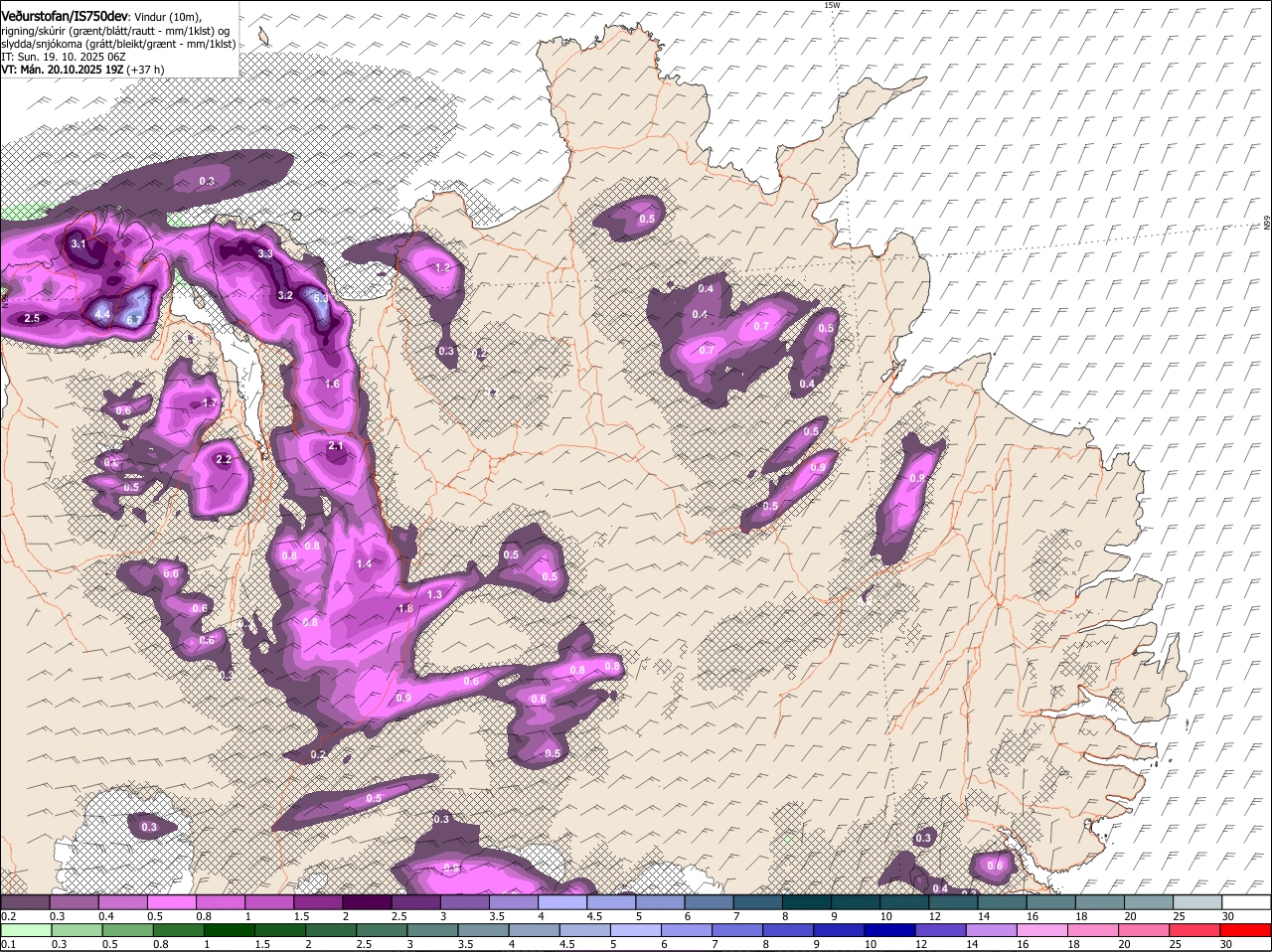1272x952 pixels.
Task: Click the pale grey 25–30 upper-legend swatch
Action: 1199,902
